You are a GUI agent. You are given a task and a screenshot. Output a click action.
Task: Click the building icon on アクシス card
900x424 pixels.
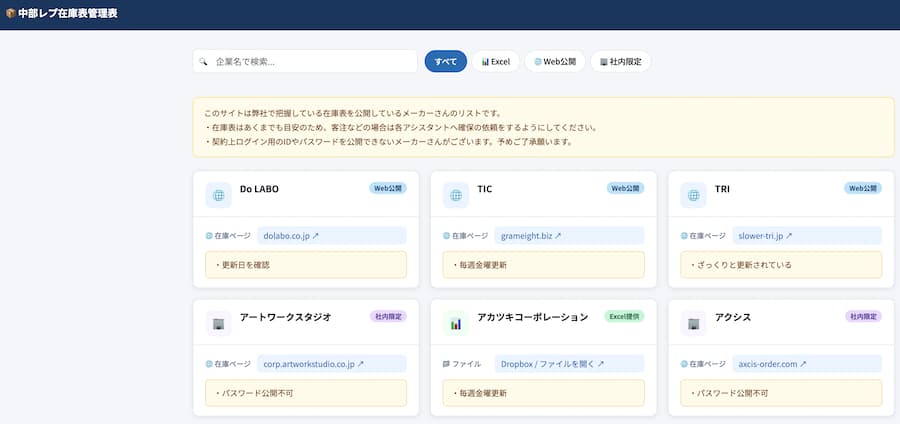(693, 324)
